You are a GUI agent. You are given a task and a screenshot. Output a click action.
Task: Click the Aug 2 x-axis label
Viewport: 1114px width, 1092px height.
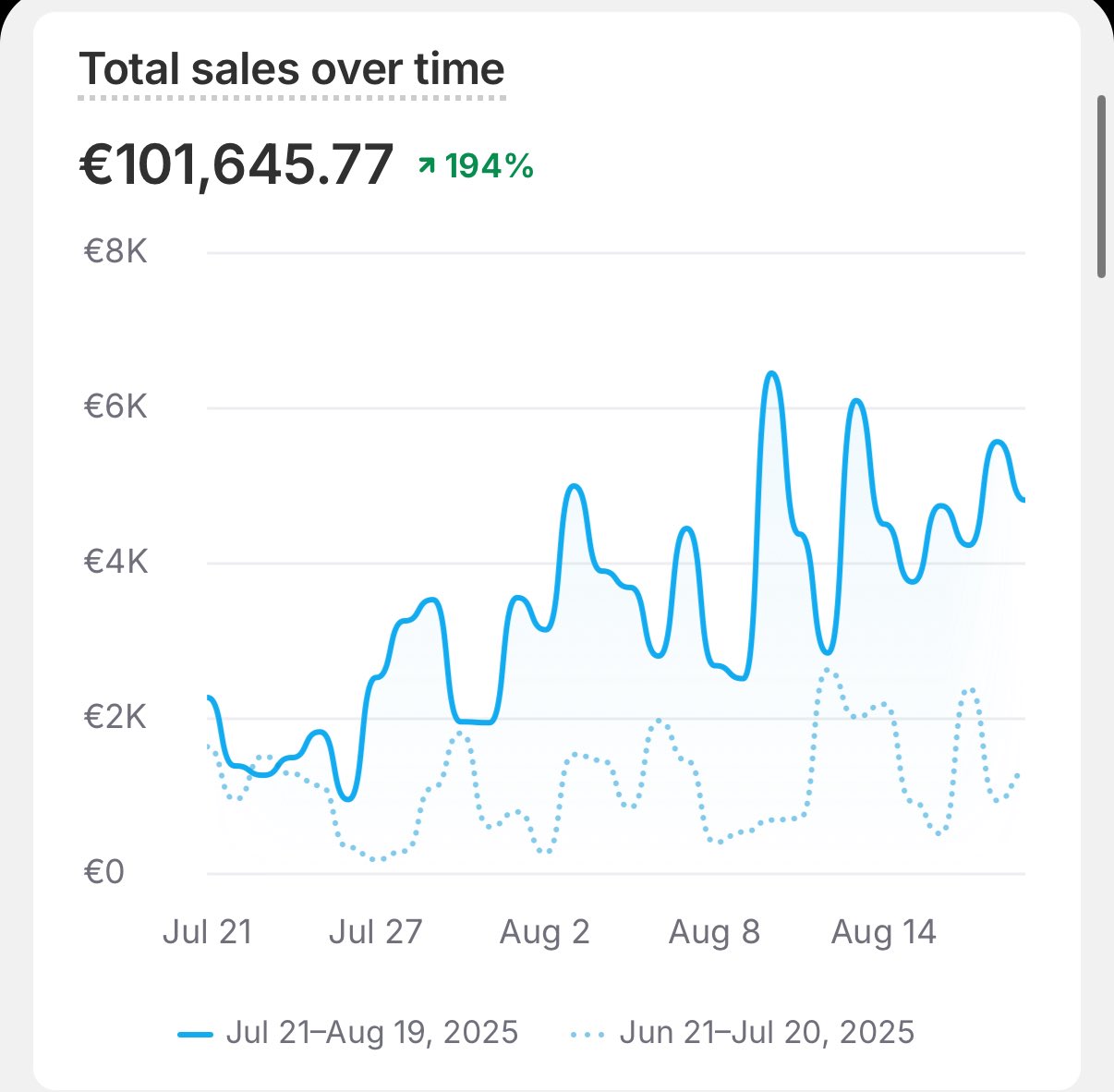(544, 932)
